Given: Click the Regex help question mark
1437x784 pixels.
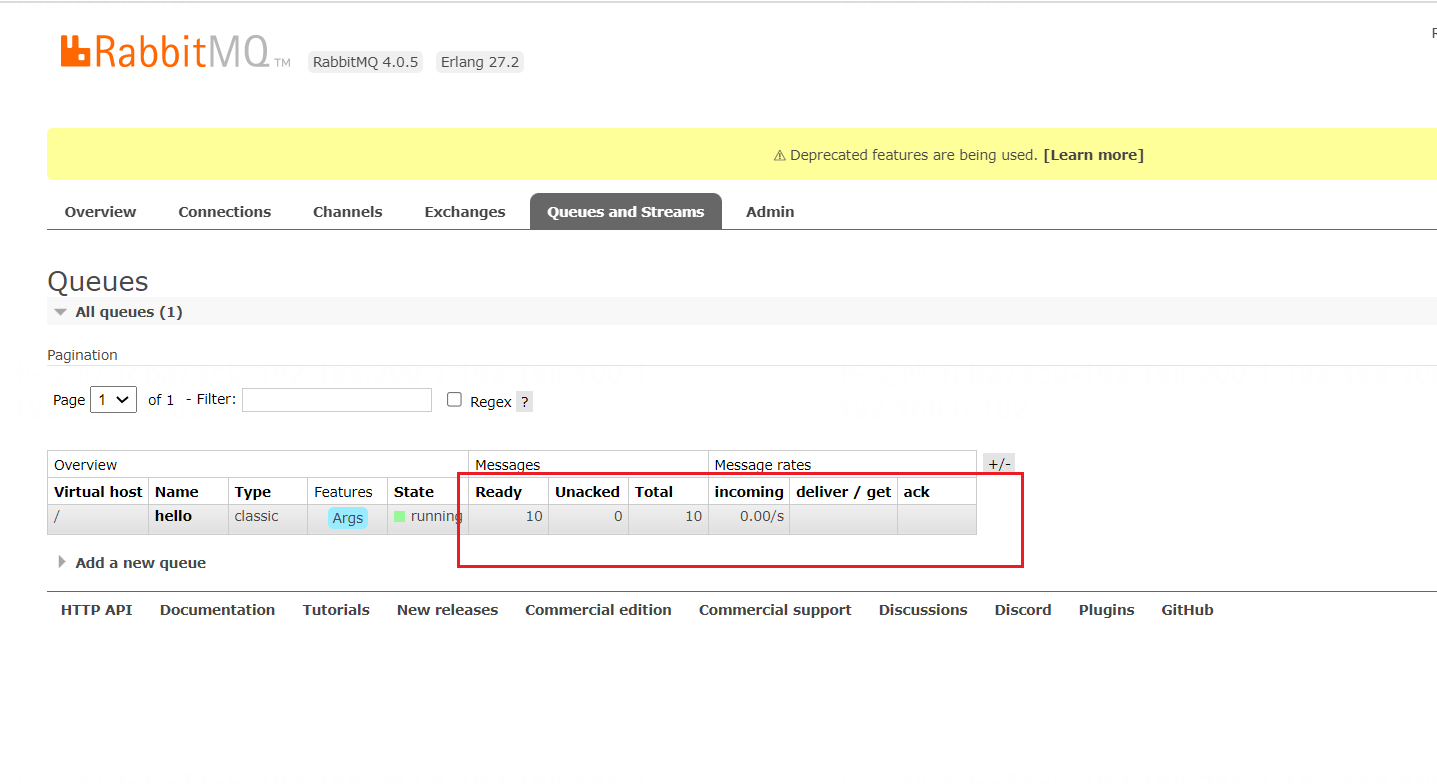Looking at the screenshot, I should tap(524, 402).
